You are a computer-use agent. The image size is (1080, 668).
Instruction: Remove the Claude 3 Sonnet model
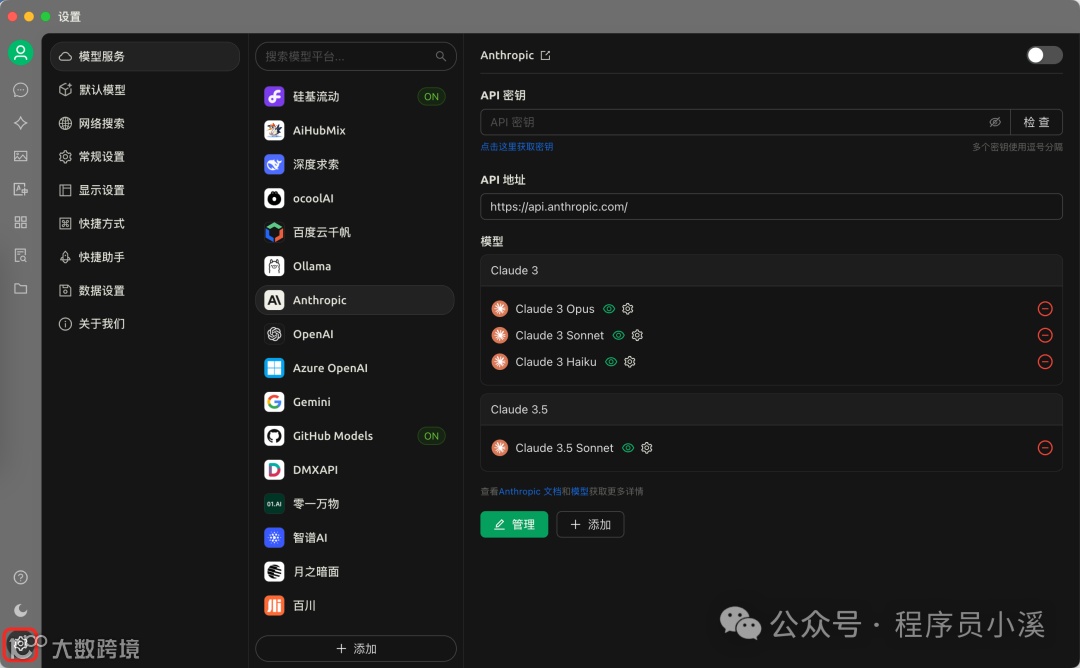(x=1045, y=335)
